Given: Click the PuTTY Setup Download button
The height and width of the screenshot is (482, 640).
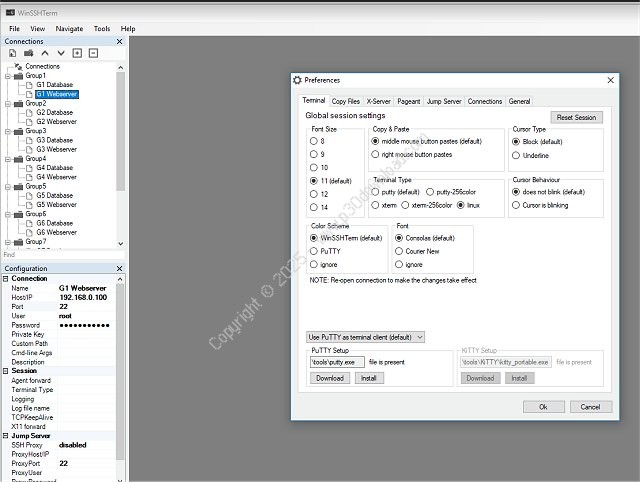Looking at the screenshot, I should [330, 378].
